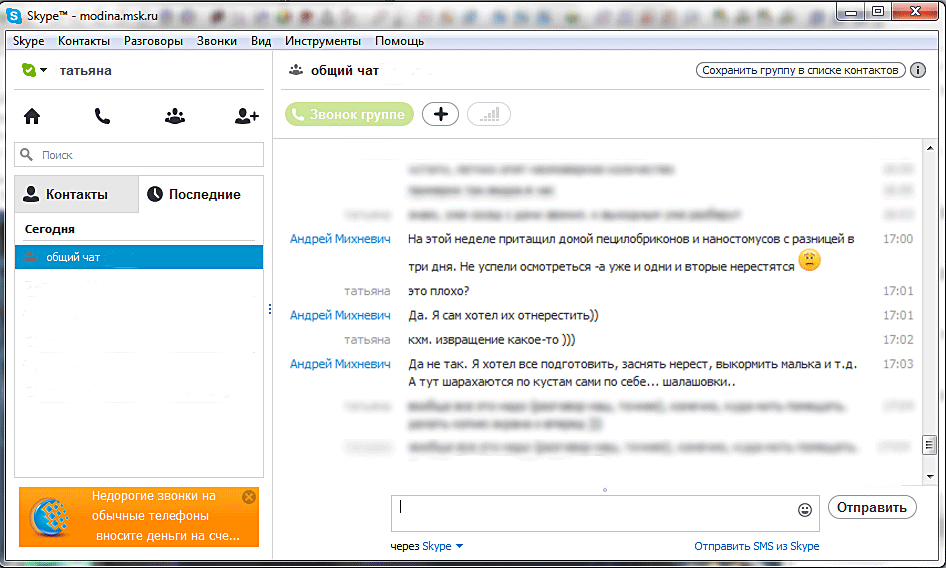Screen dimensions: 946x568
Task: Check call quality signal bars icon
Action: pos(489,114)
